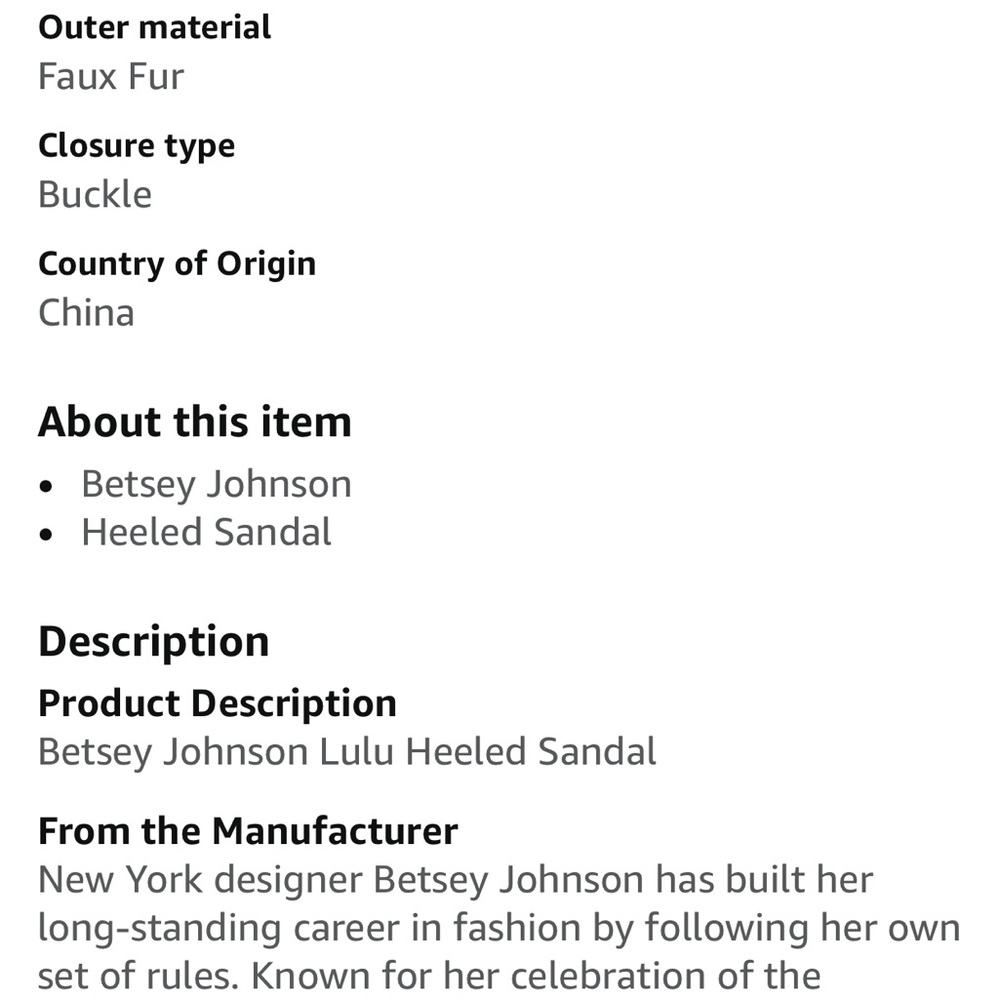Select the Faux Fur value text
This screenshot has width=1000, height=1000.
coord(111,77)
